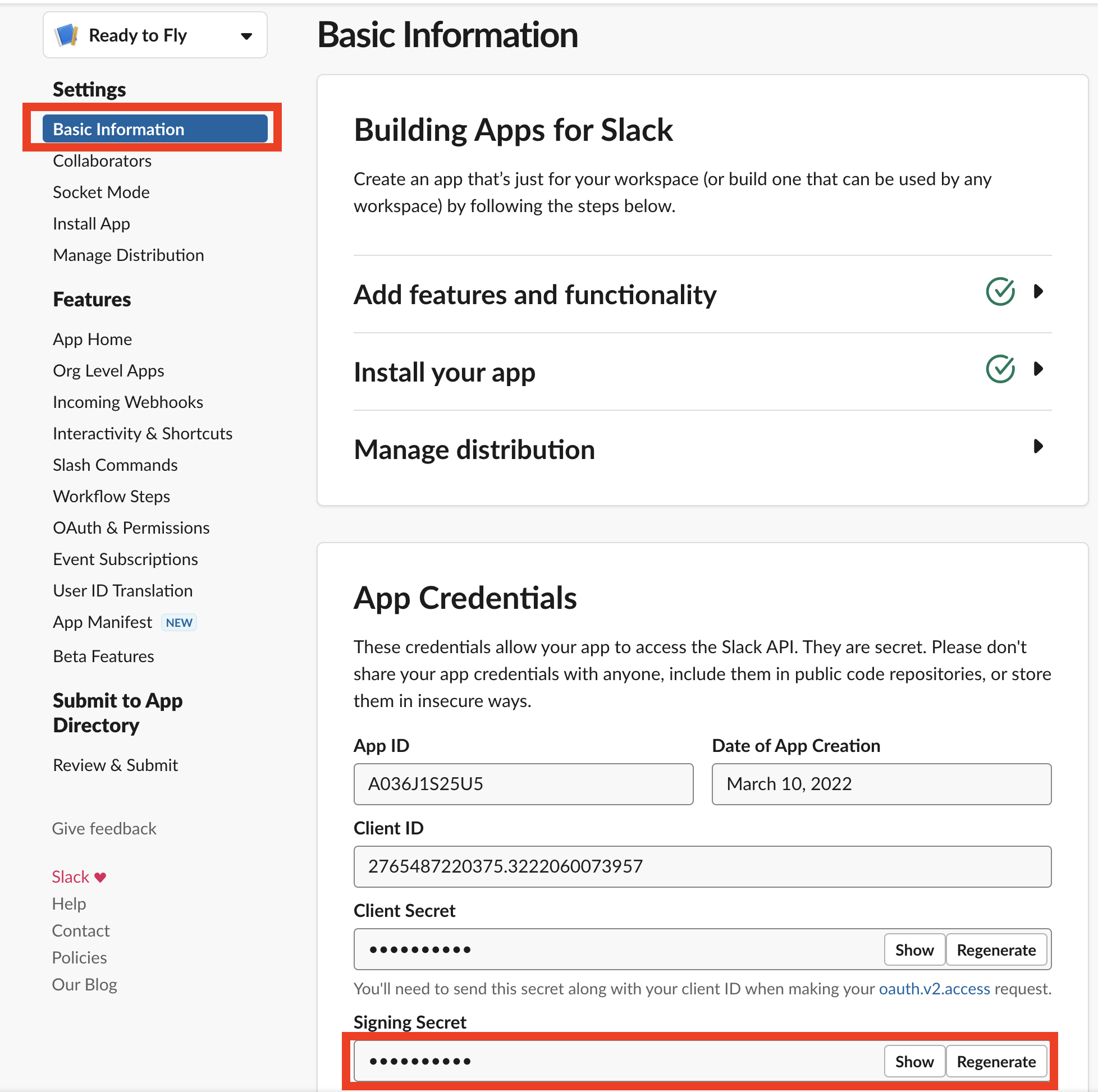Image resolution: width=1098 pixels, height=1092 pixels.
Task: Click the heart icon next to Slack
Action: click(x=100, y=877)
